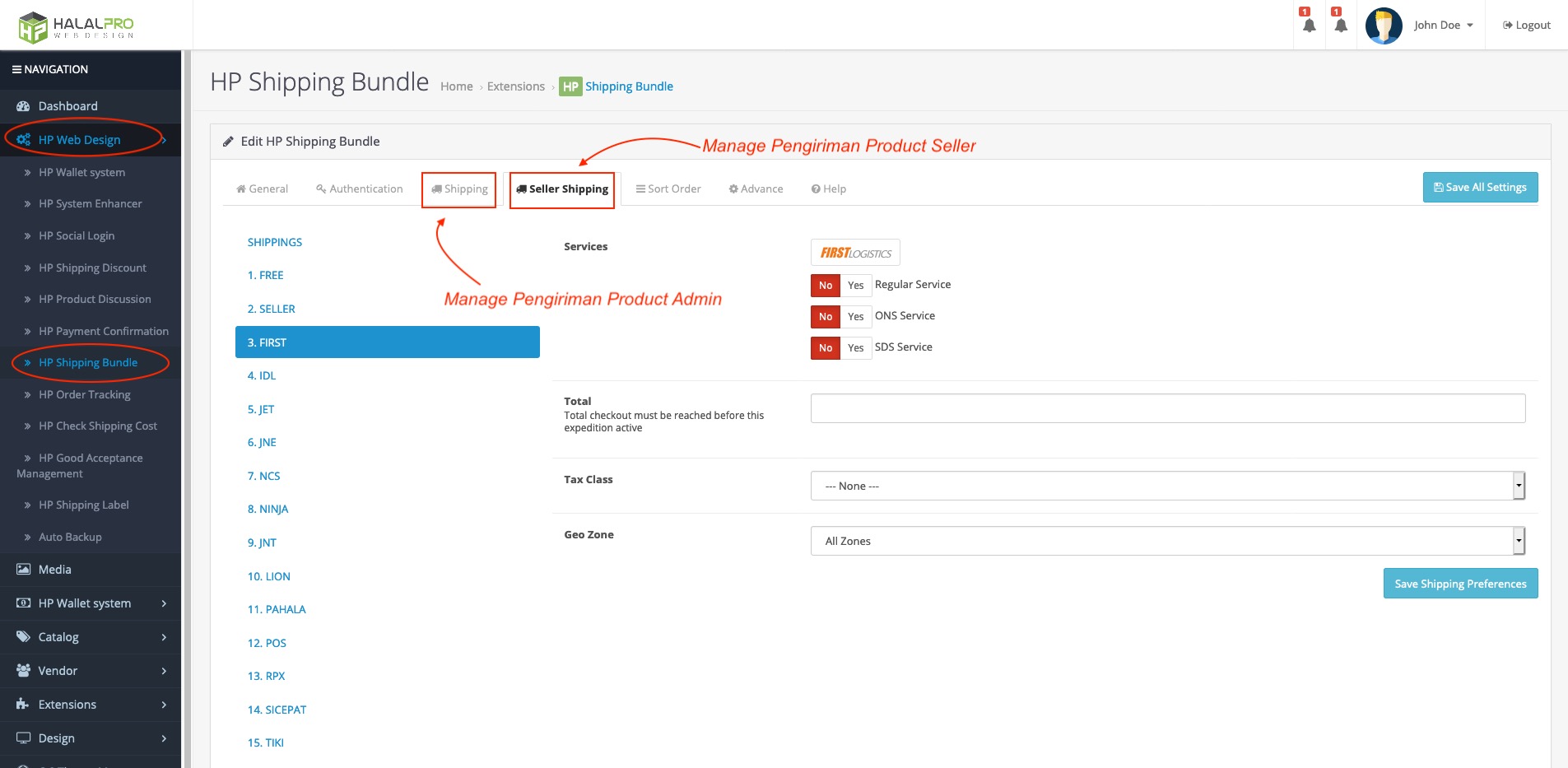This screenshot has width=1568, height=768.
Task: Click Save All Settings button
Action: pyautogui.click(x=1479, y=188)
